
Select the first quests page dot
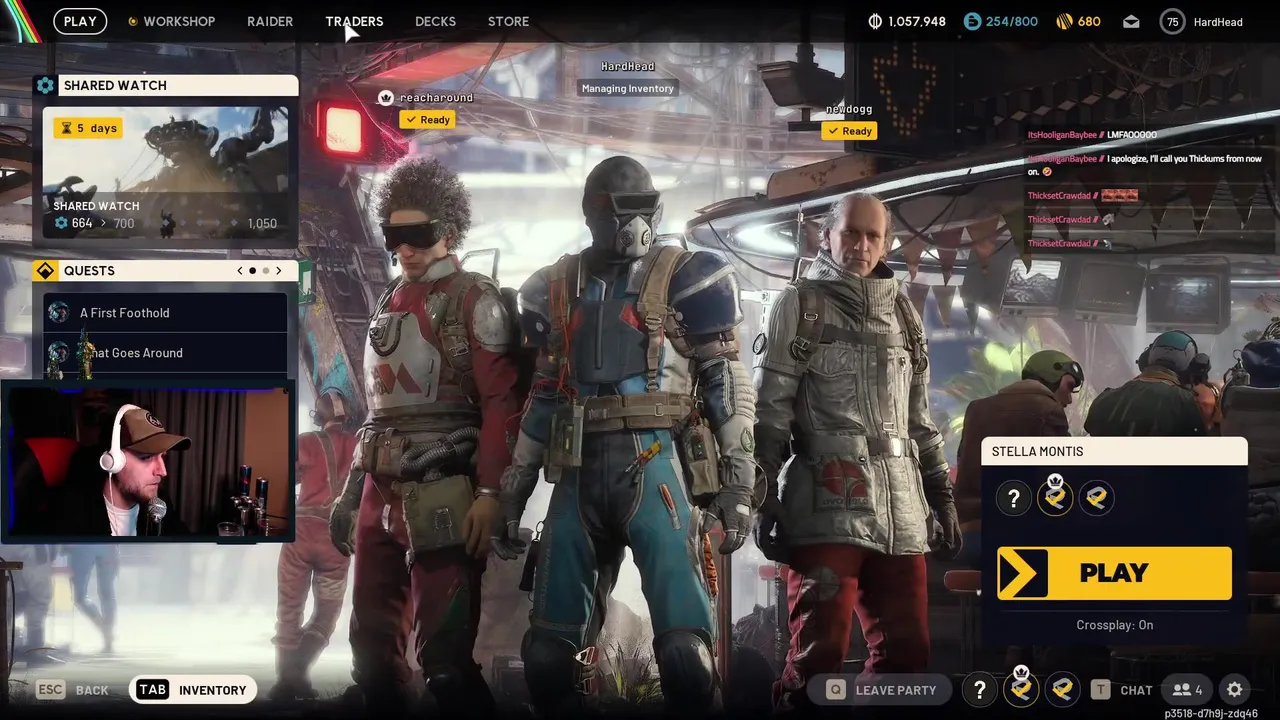252,271
